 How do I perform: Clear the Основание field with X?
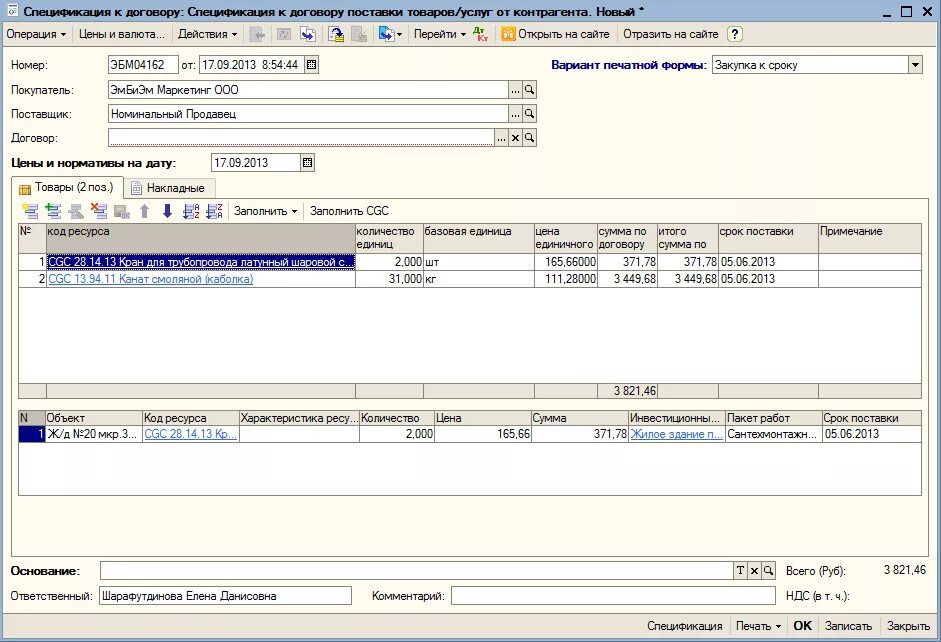point(754,571)
